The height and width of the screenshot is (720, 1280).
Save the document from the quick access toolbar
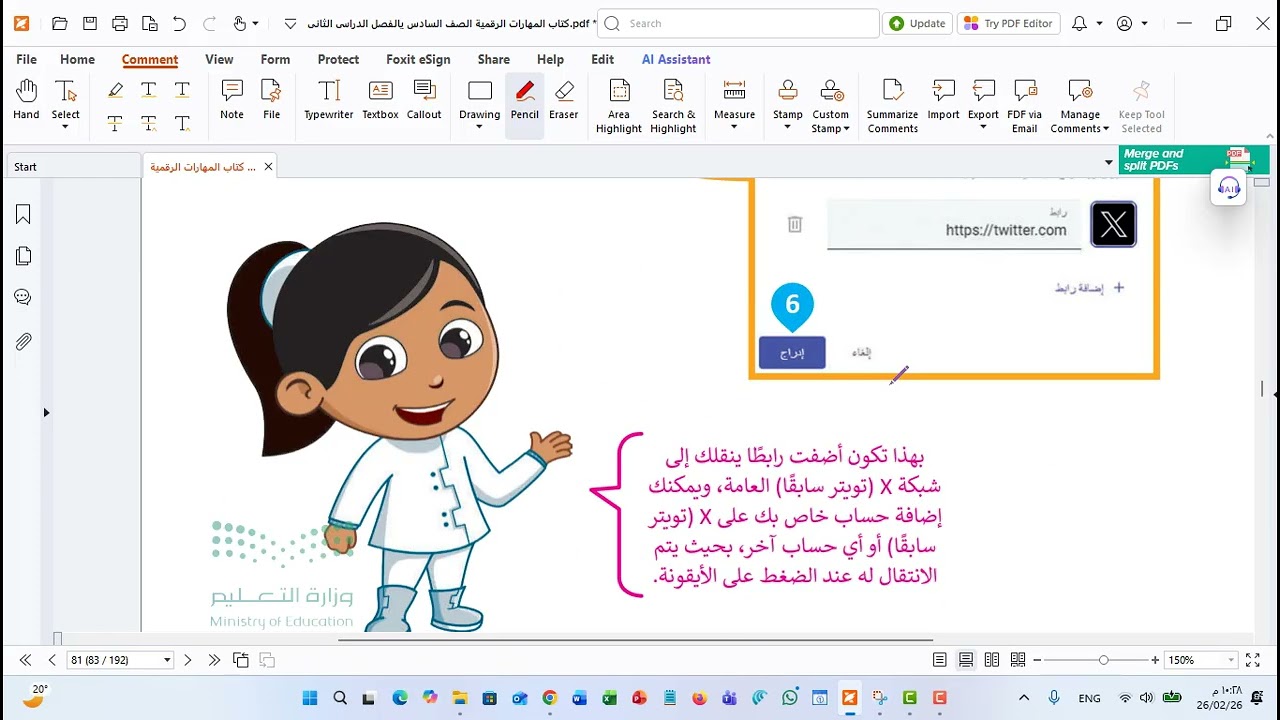(x=90, y=23)
